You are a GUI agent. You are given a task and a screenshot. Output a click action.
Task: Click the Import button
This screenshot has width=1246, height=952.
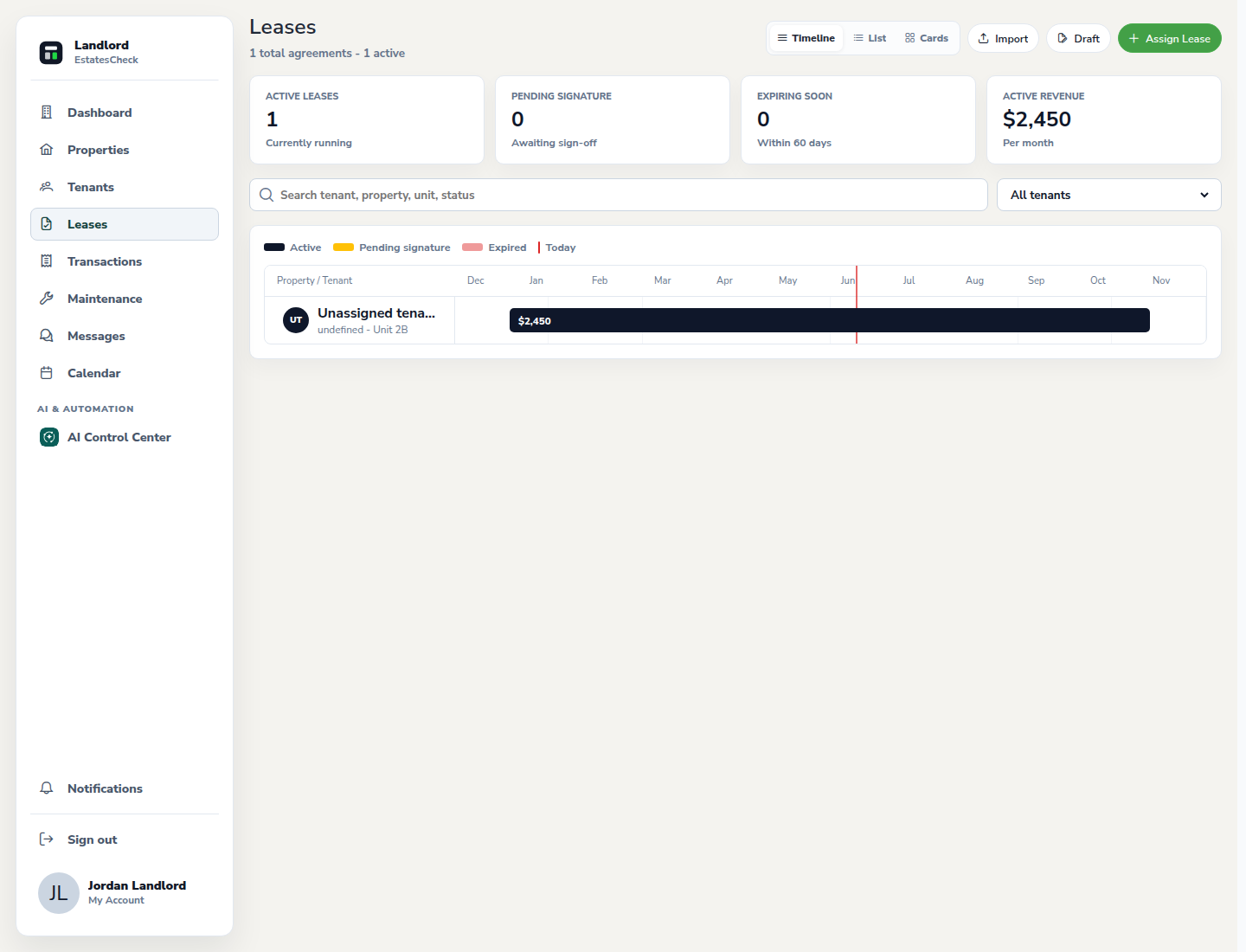tap(1003, 38)
